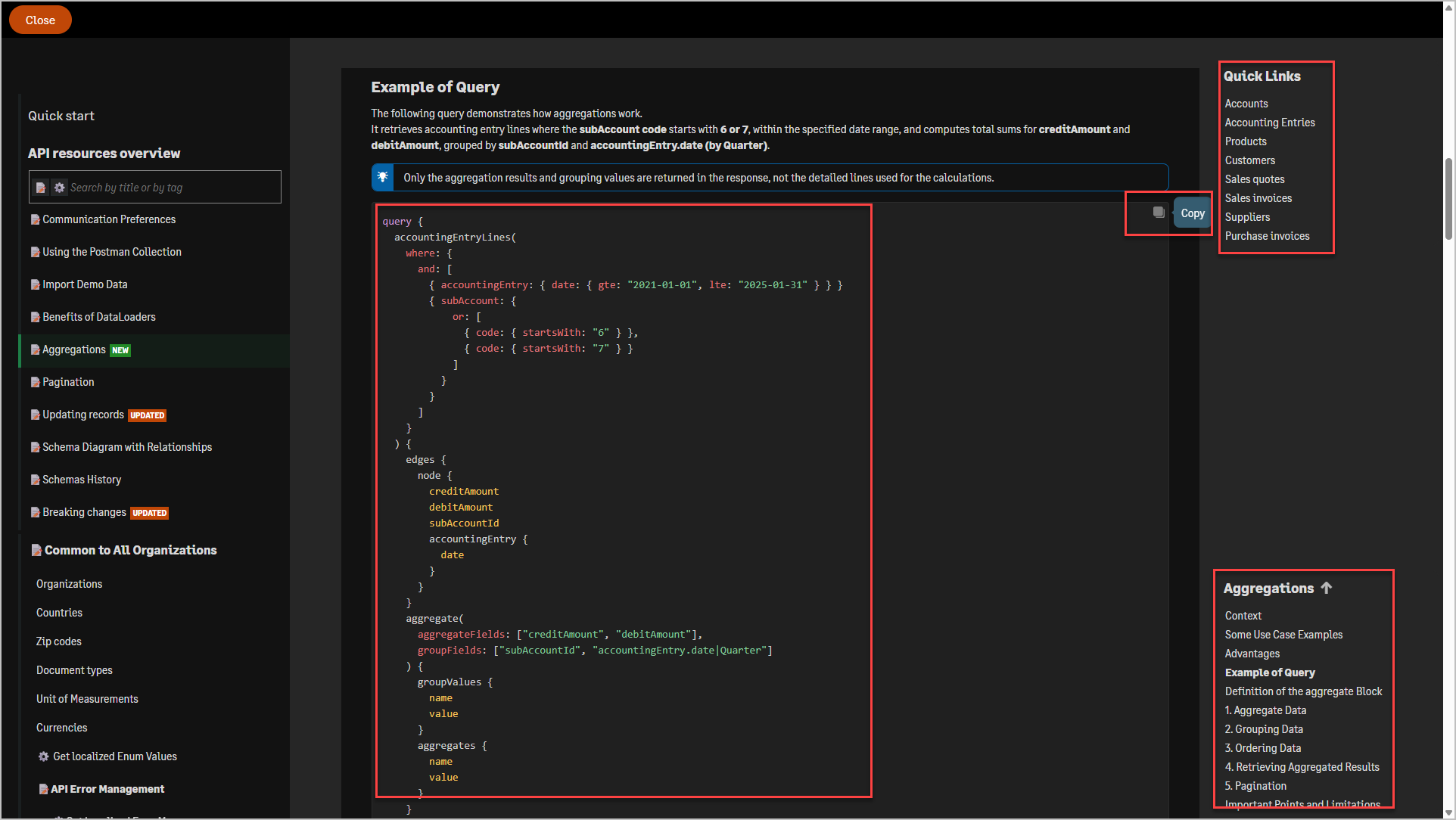This screenshot has height=820, width=1456.
Task: Jump to Advantages section
Action: 1252,654
